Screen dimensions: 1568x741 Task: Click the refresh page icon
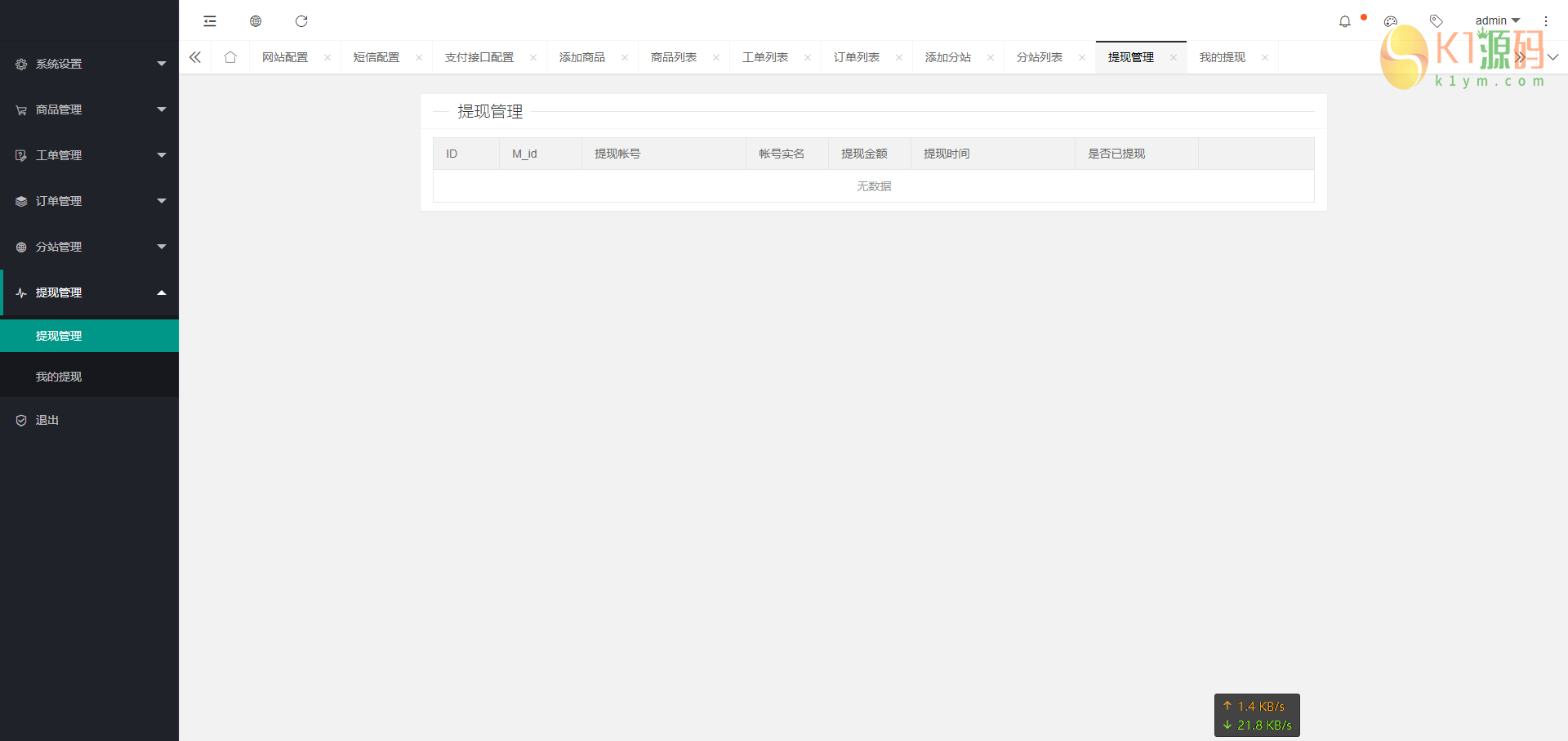(x=301, y=21)
